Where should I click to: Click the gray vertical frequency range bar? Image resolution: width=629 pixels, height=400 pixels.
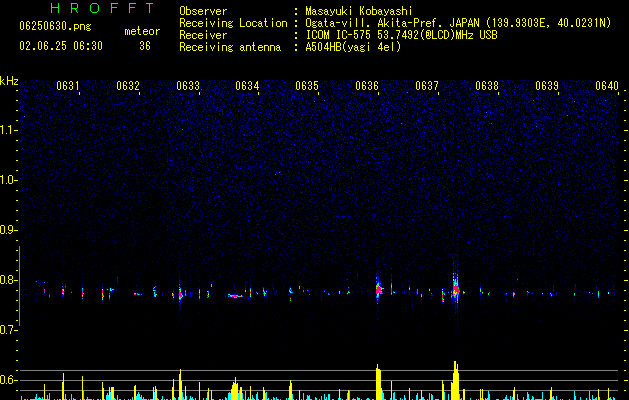[19, 286]
